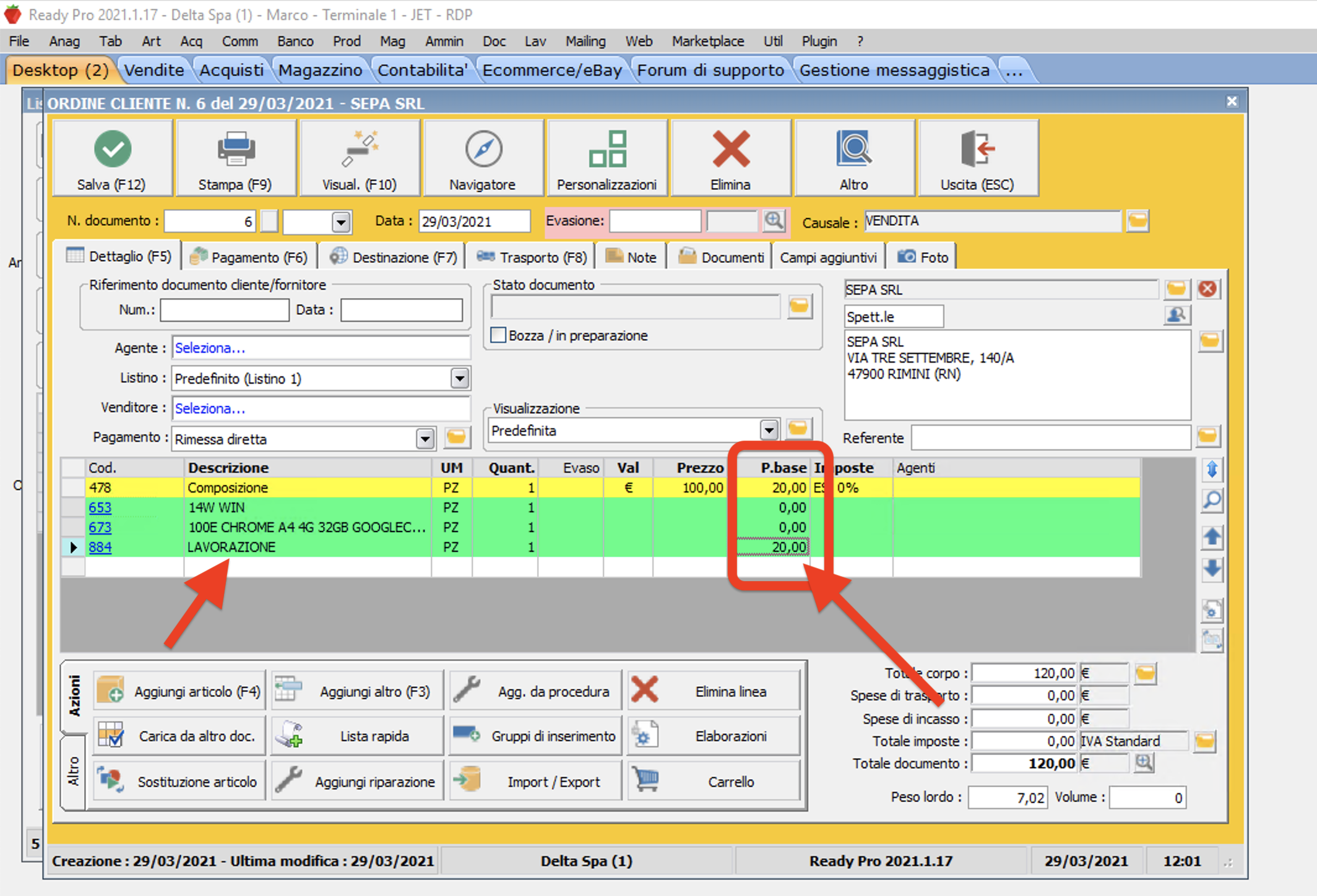Open folder icon beside address box
The width and height of the screenshot is (1317, 896).
pyautogui.click(x=1210, y=341)
